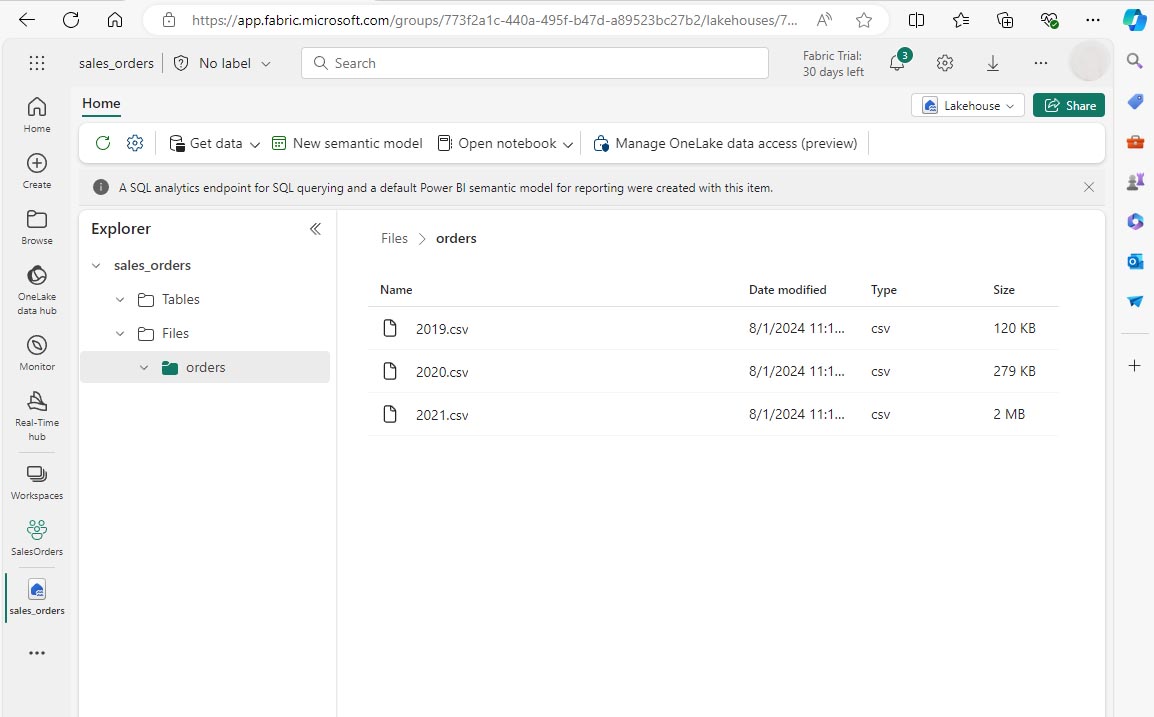
Task: Sort by Date modified column header
Action: click(x=787, y=290)
